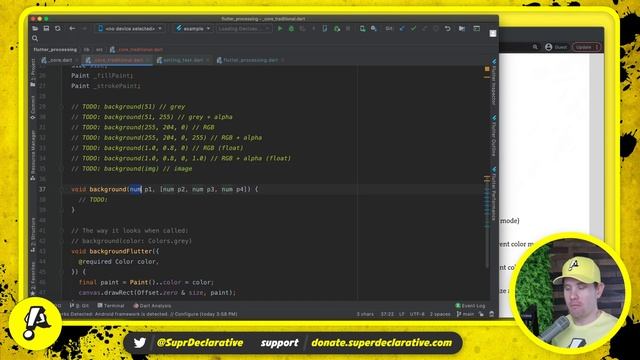Click the 'TODO: background(img) // image' comment
This screenshot has height=360, width=640.
tap(131, 169)
